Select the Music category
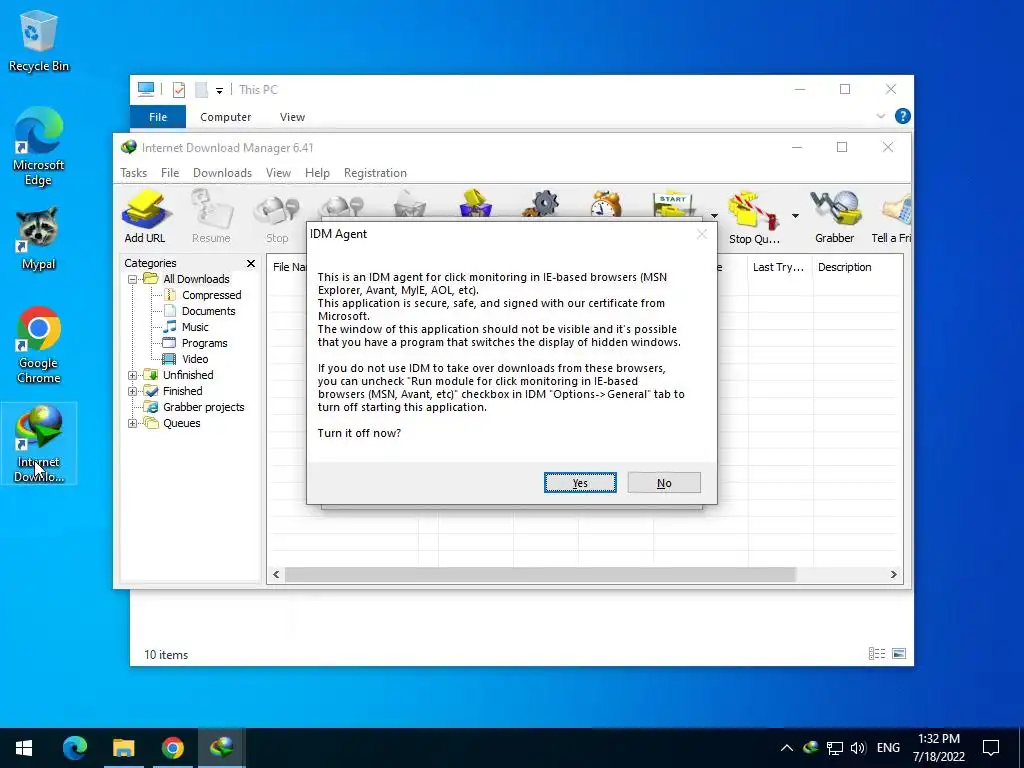The image size is (1024, 768). [195, 327]
